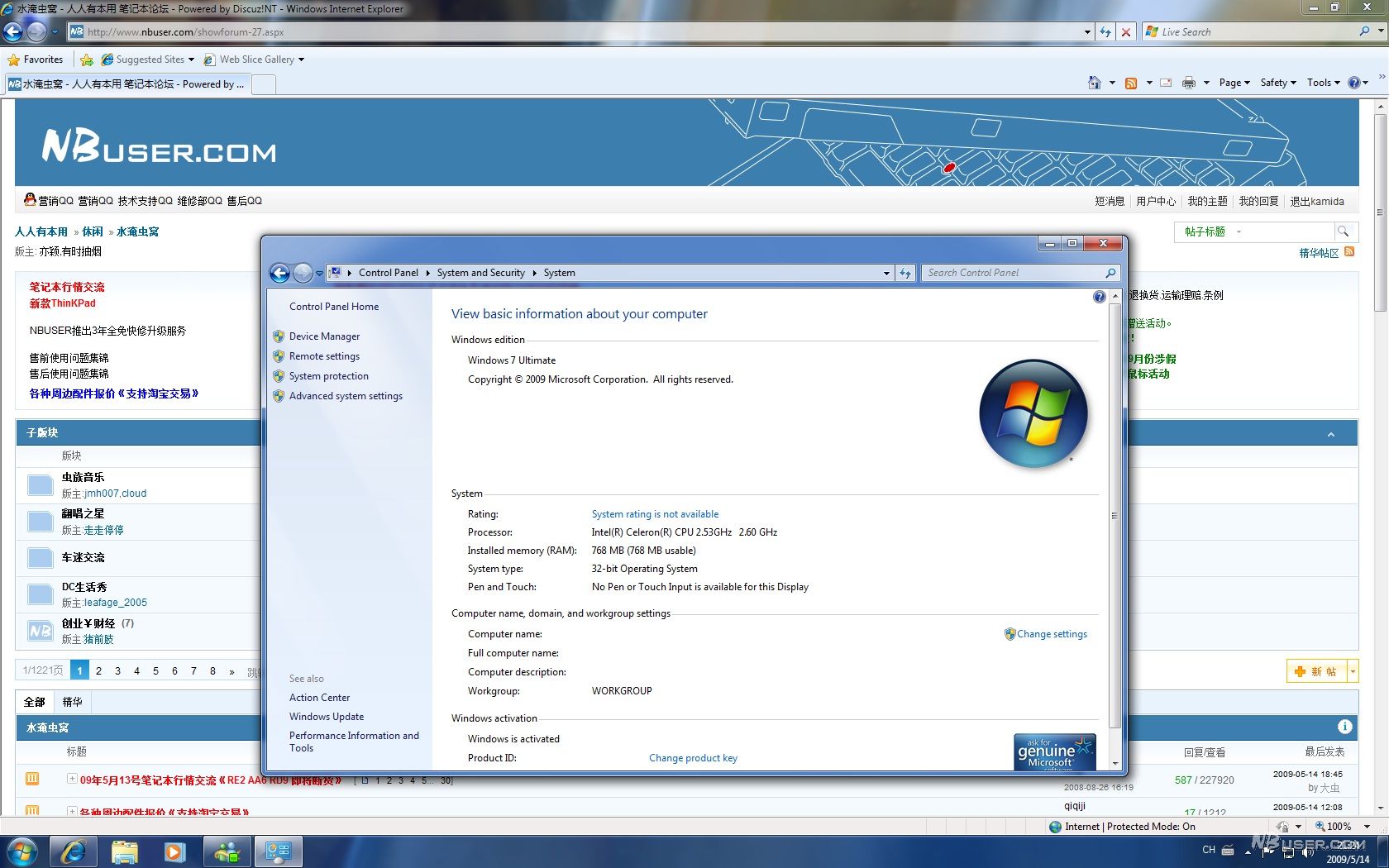The image size is (1389, 868).
Task: Expand the 新帖 button dropdown arrow
Action: (1353, 671)
